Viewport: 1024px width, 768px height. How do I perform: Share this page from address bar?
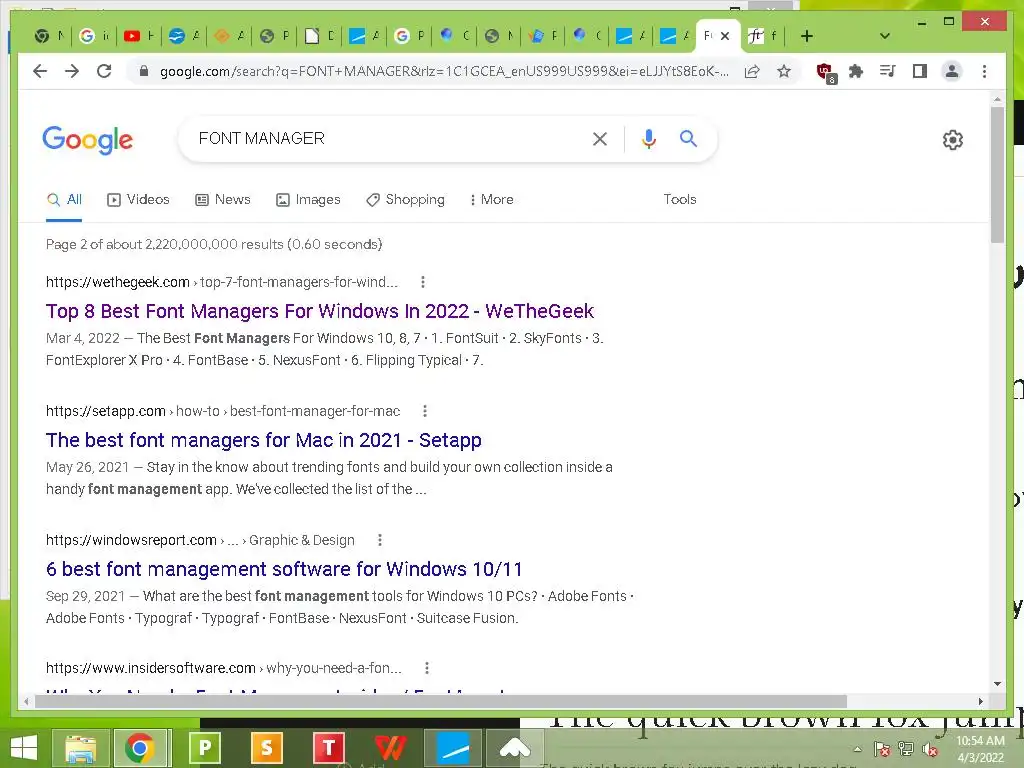point(752,71)
